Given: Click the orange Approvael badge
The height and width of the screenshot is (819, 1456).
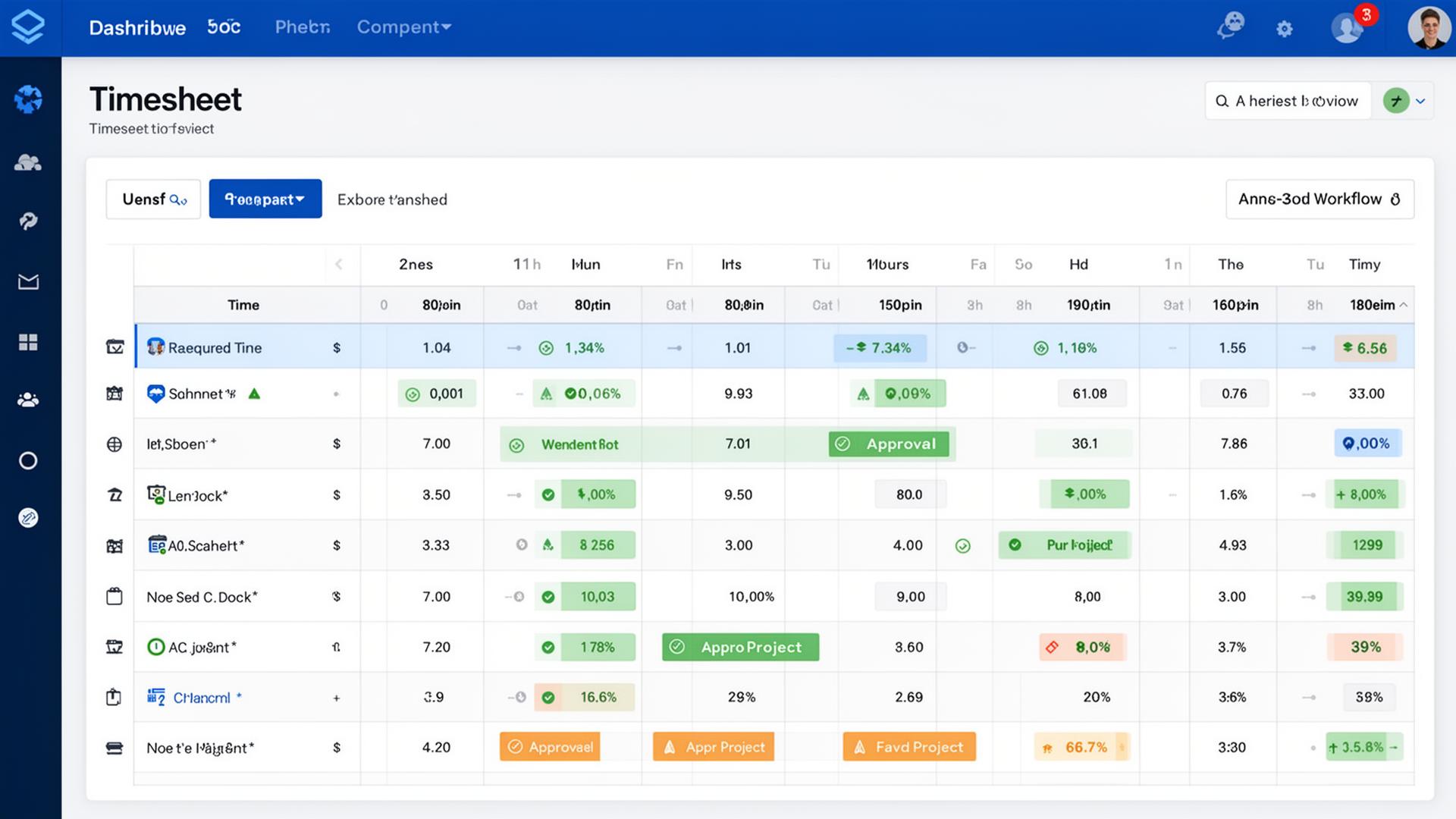Looking at the screenshot, I should pyautogui.click(x=550, y=747).
